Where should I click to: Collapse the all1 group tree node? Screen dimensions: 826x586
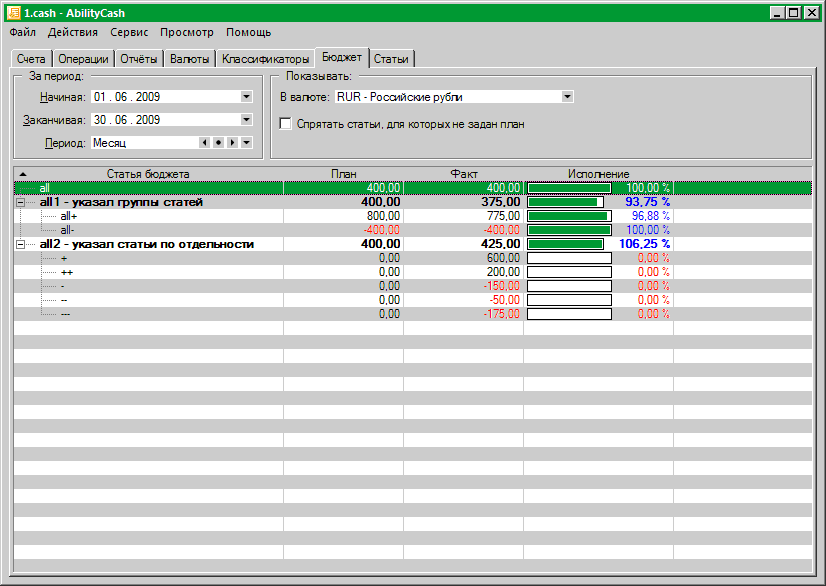click(x=21, y=202)
